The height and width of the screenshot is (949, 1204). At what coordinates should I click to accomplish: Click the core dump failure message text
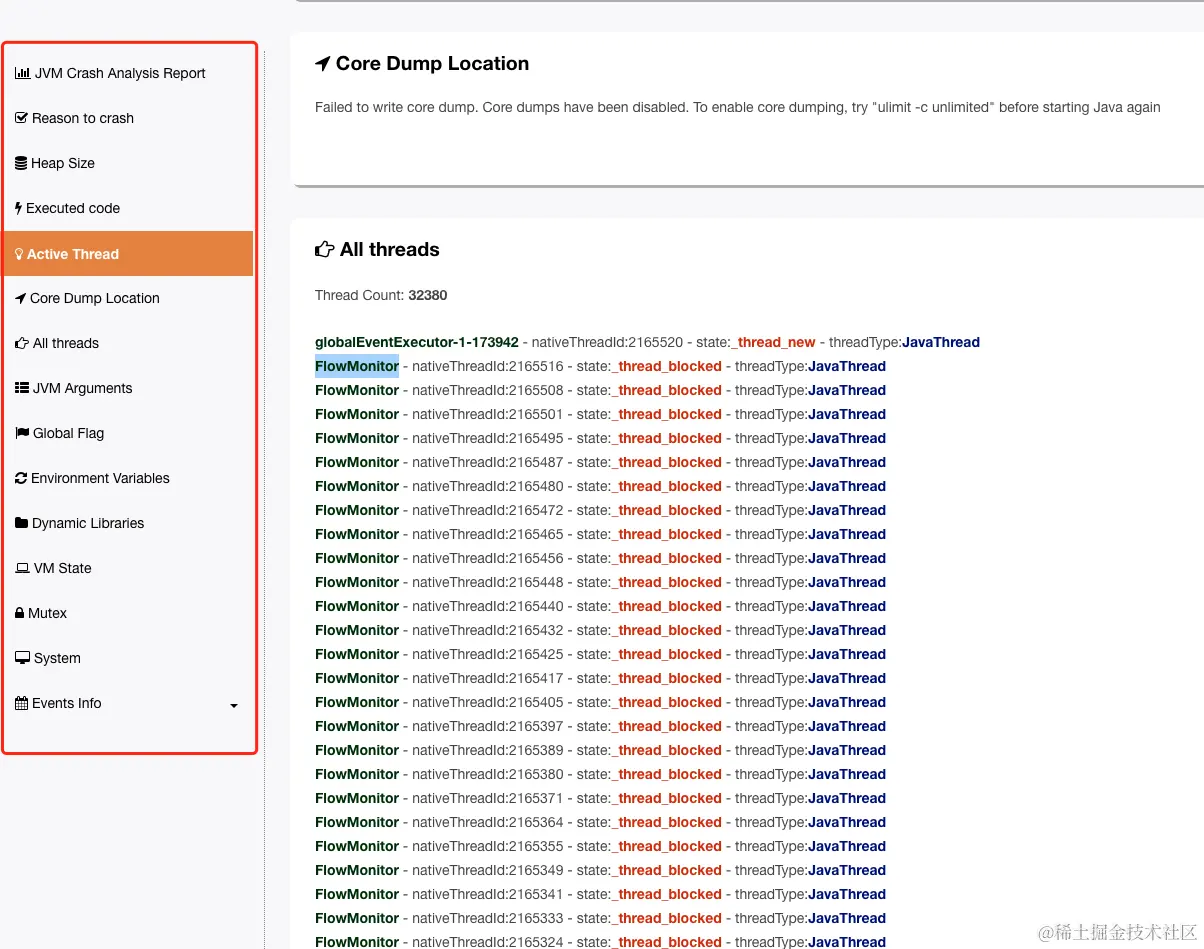click(x=738, y=107)
